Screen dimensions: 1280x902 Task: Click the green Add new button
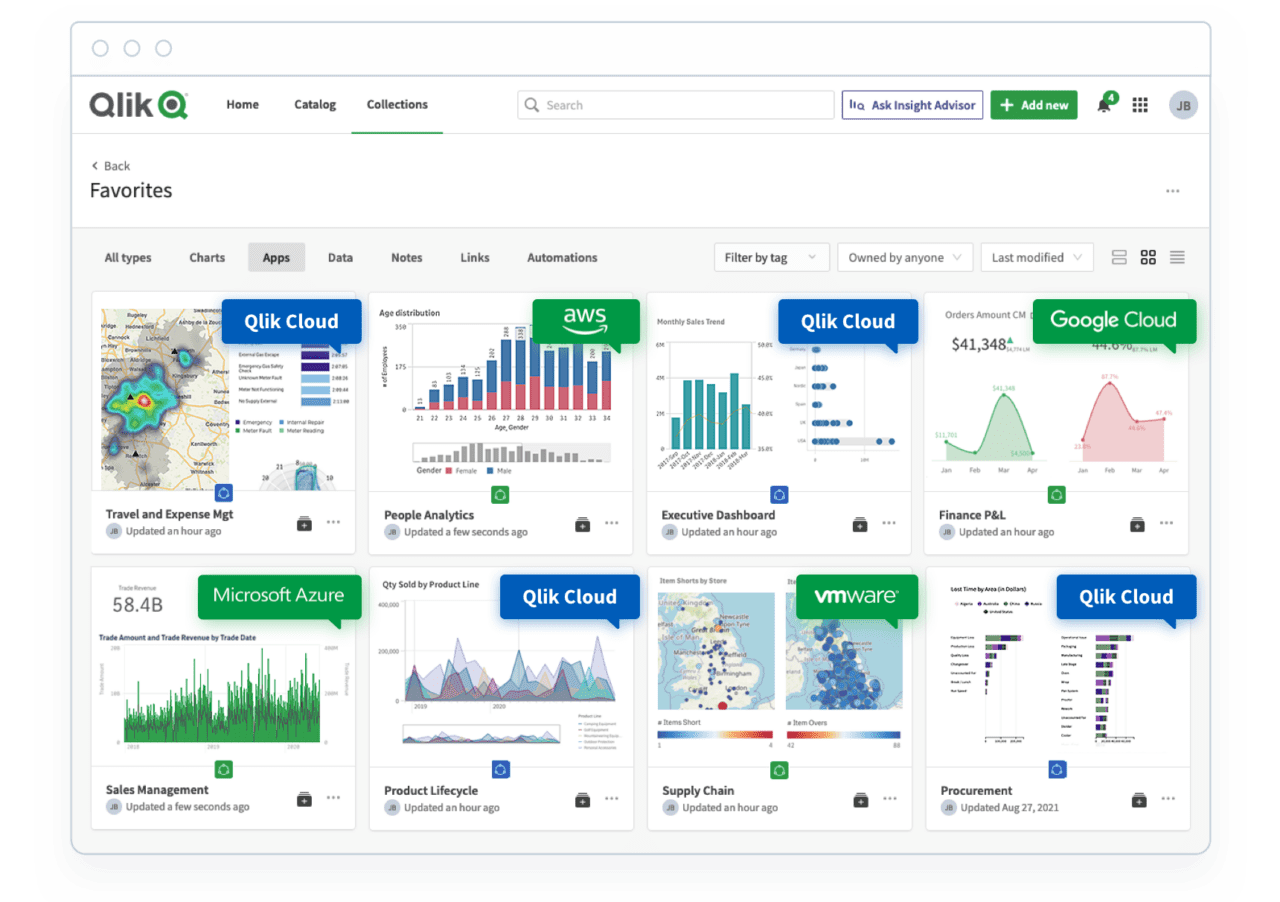click(x=1034, y=104)
